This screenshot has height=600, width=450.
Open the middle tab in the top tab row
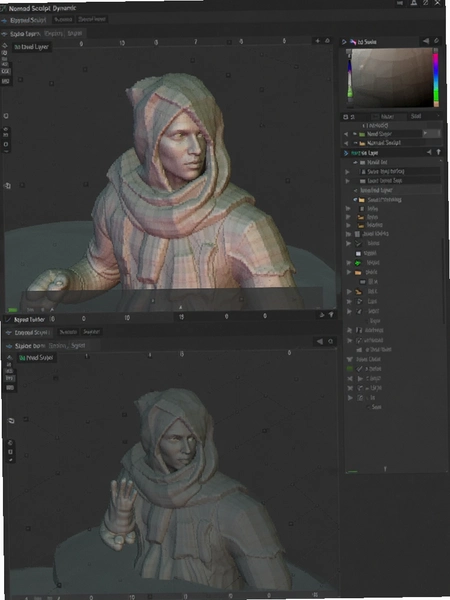click(62, 19)
